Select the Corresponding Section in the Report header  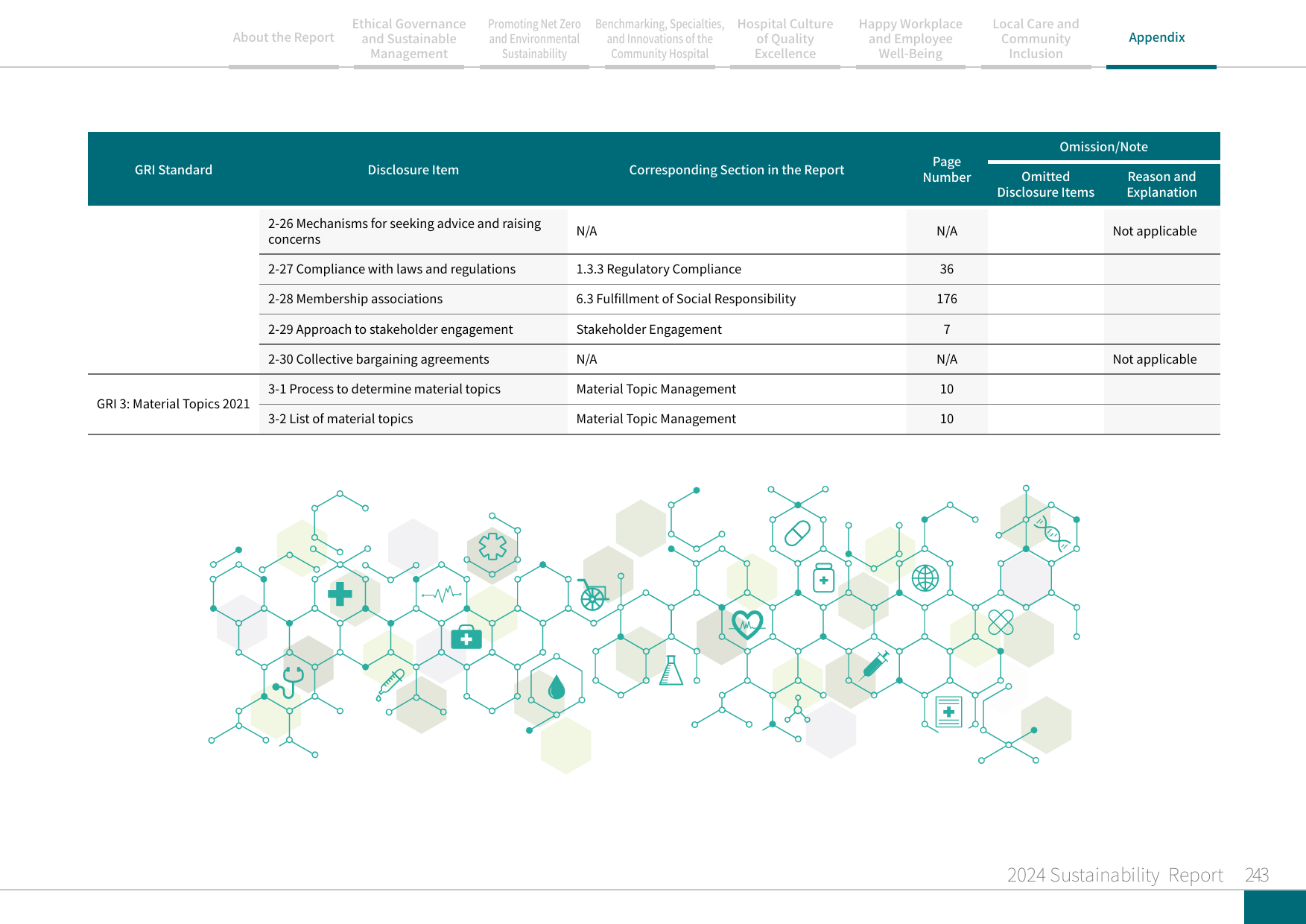pyautogui.click(x=736, y=170)
